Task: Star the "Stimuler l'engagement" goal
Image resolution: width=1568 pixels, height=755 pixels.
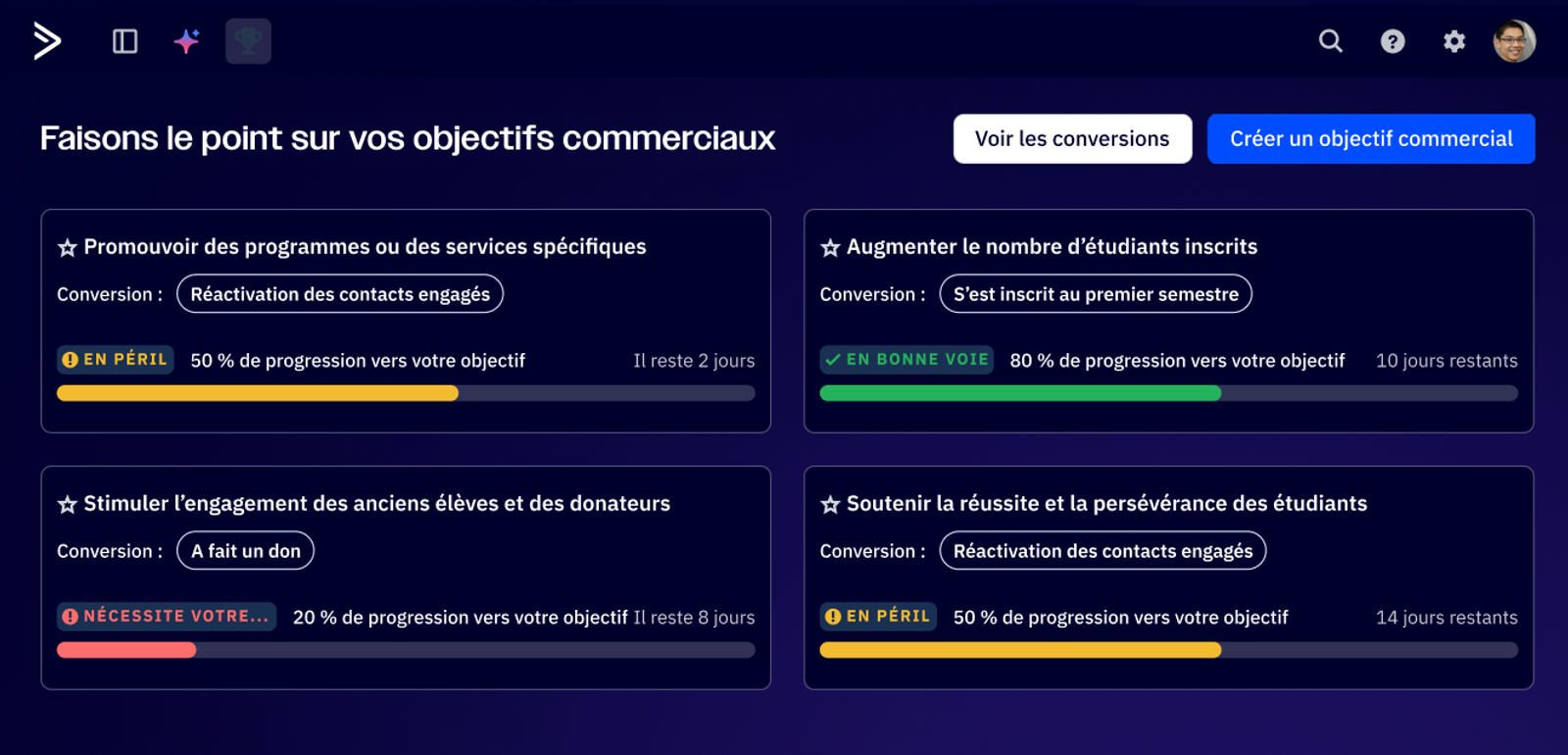Action: [x=67, y=505]
